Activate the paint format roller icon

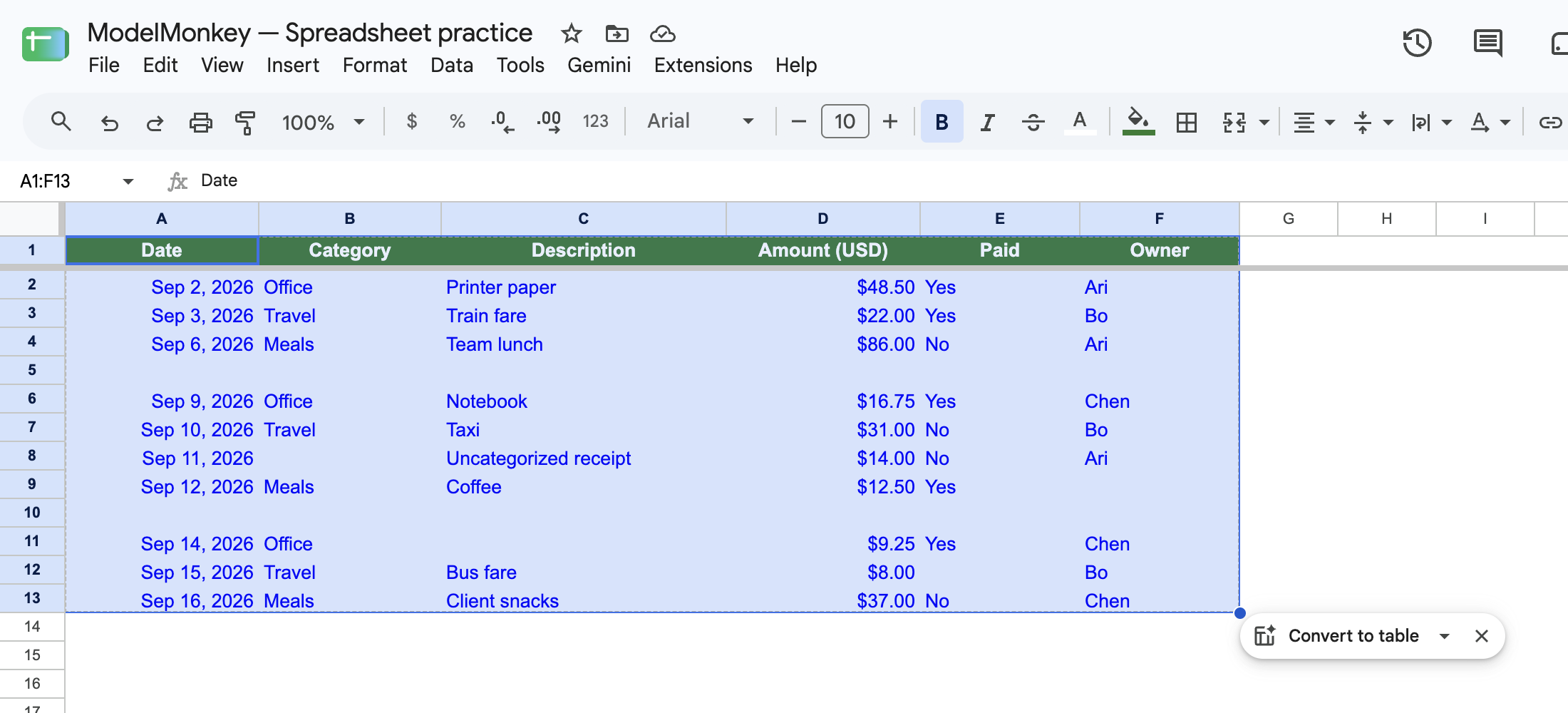[245, 123]
